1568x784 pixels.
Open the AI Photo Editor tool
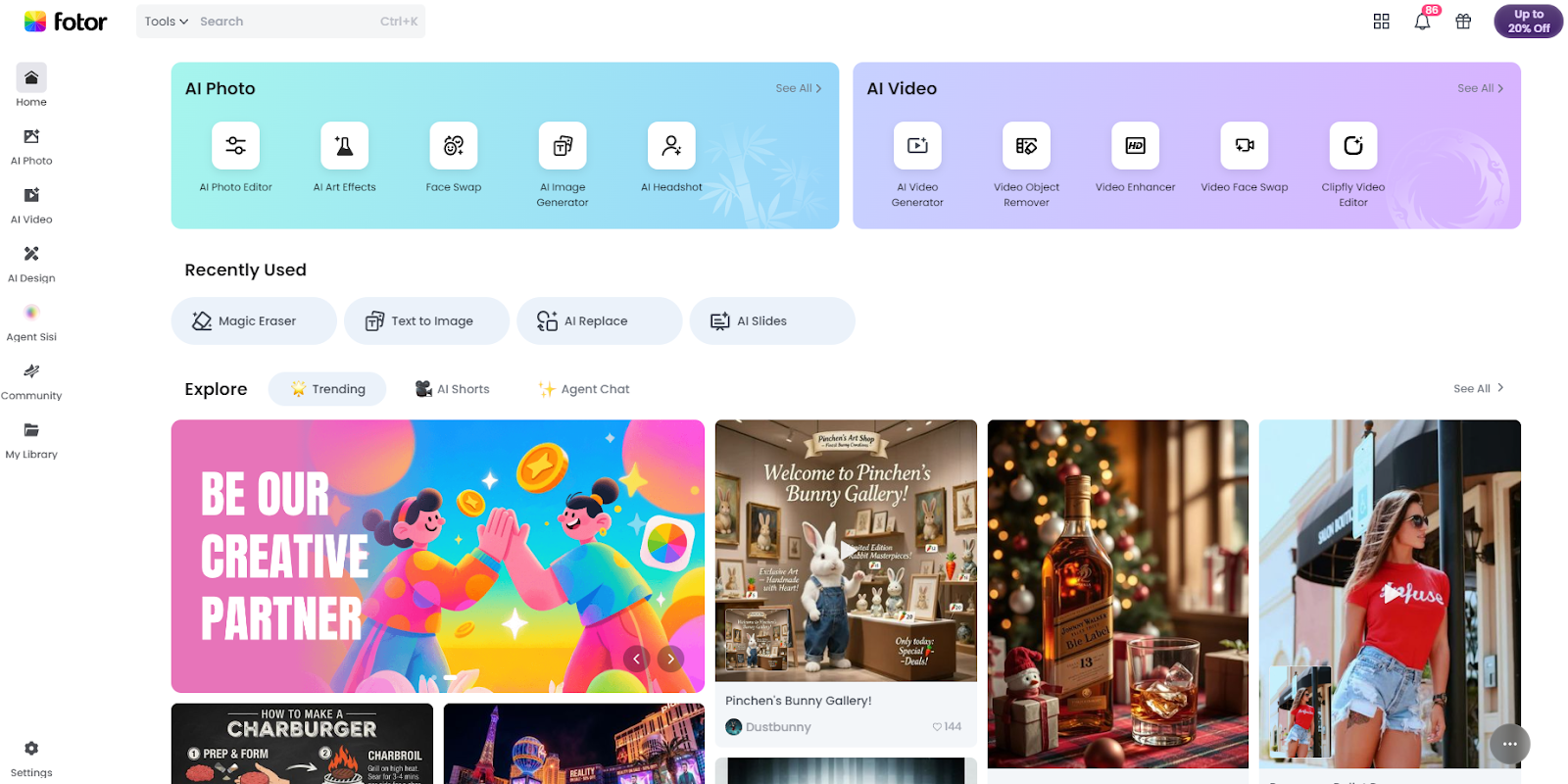(235, 146)
